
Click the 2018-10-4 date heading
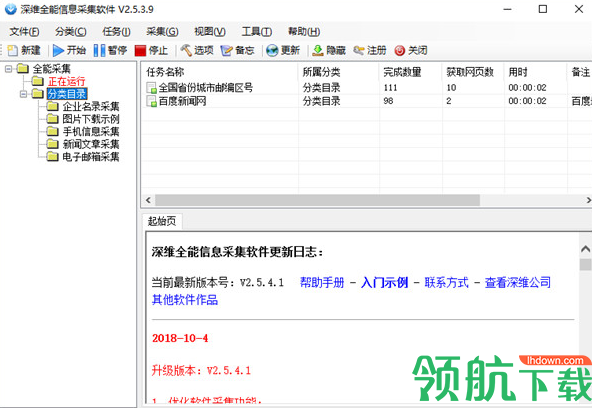(x=180, y=338)
